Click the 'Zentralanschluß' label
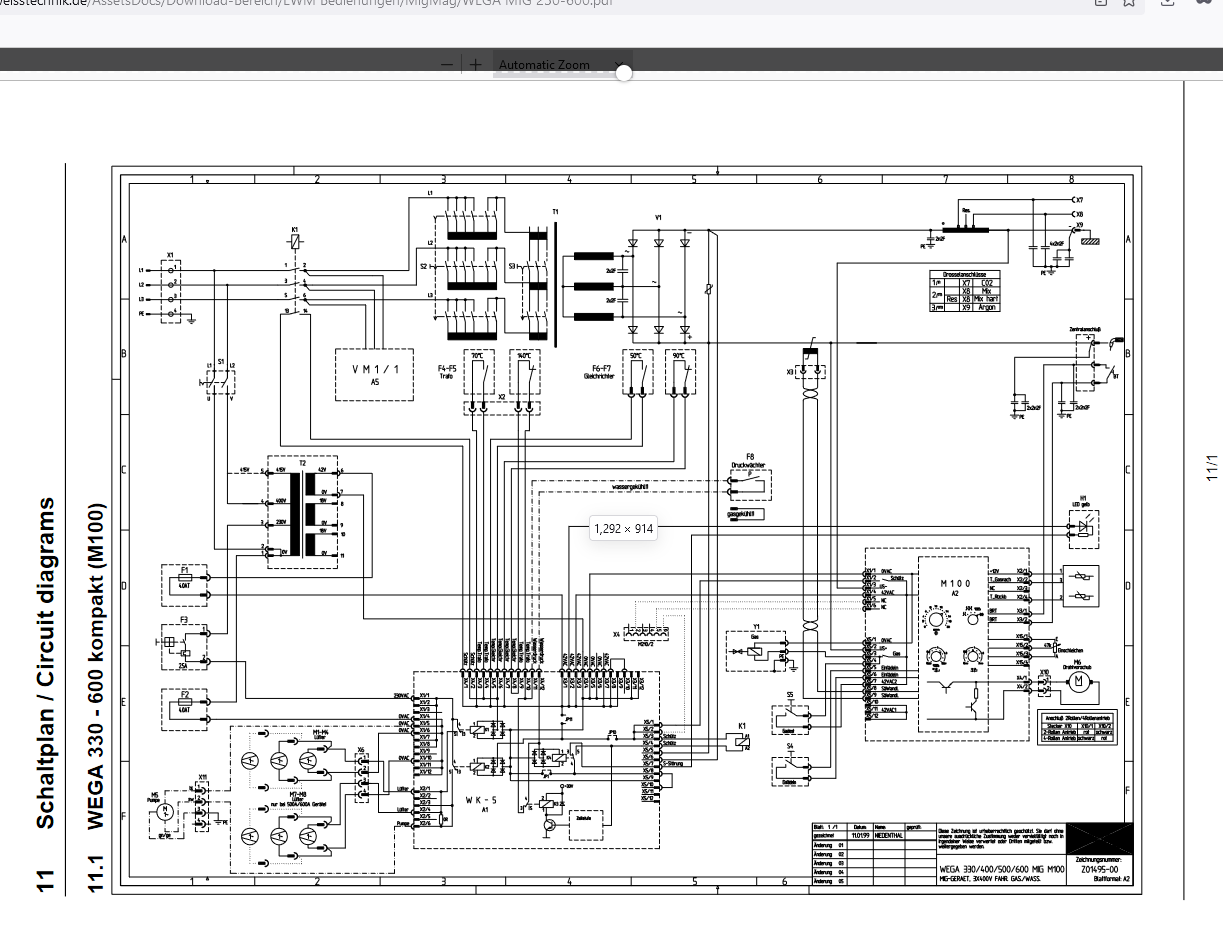The width and height of the screenshot is (1223, 939). tap(1085, 328)
